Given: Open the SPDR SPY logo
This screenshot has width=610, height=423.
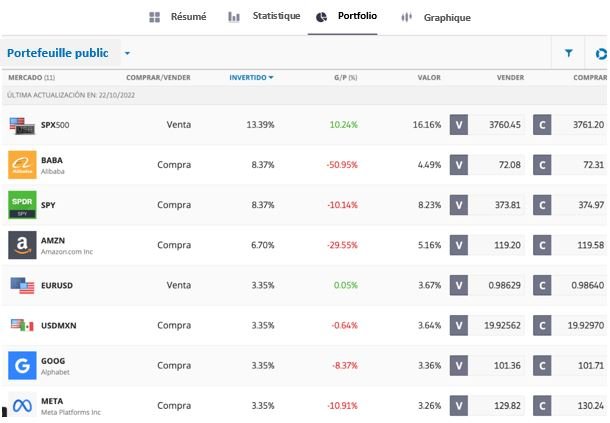Looking at the screenshot, I should pyautogui.click(x=22, y=205).
